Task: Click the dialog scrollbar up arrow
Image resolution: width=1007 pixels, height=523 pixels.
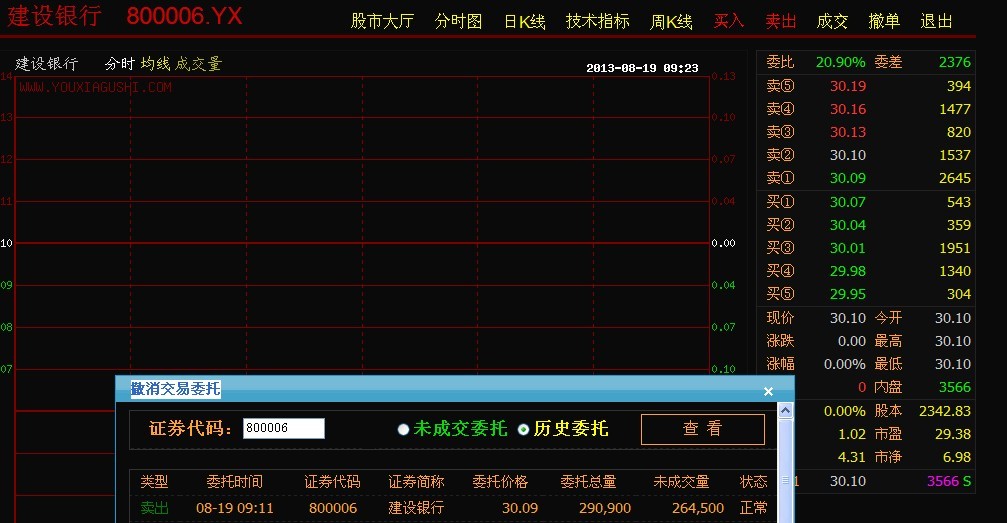Action: click(785, 410)
